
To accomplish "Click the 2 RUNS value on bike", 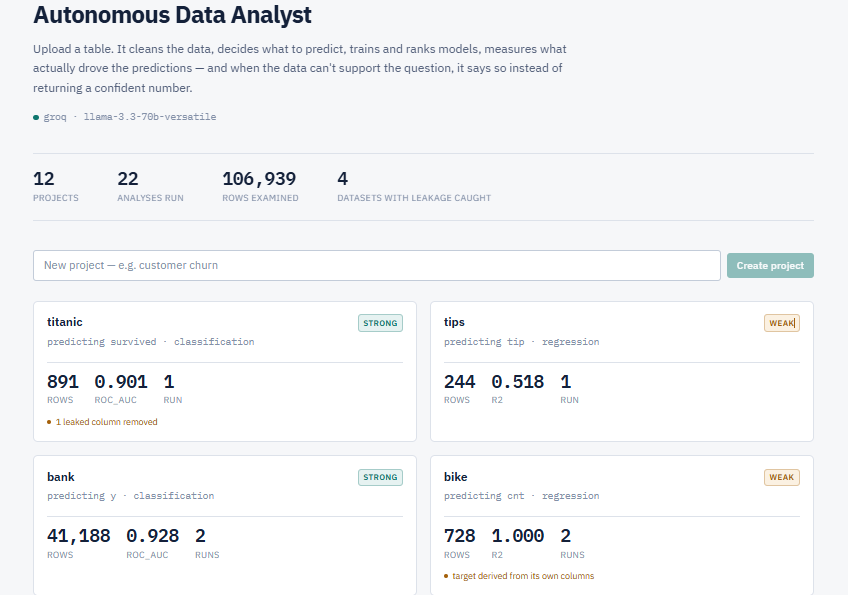I will (x=572, y=543).
